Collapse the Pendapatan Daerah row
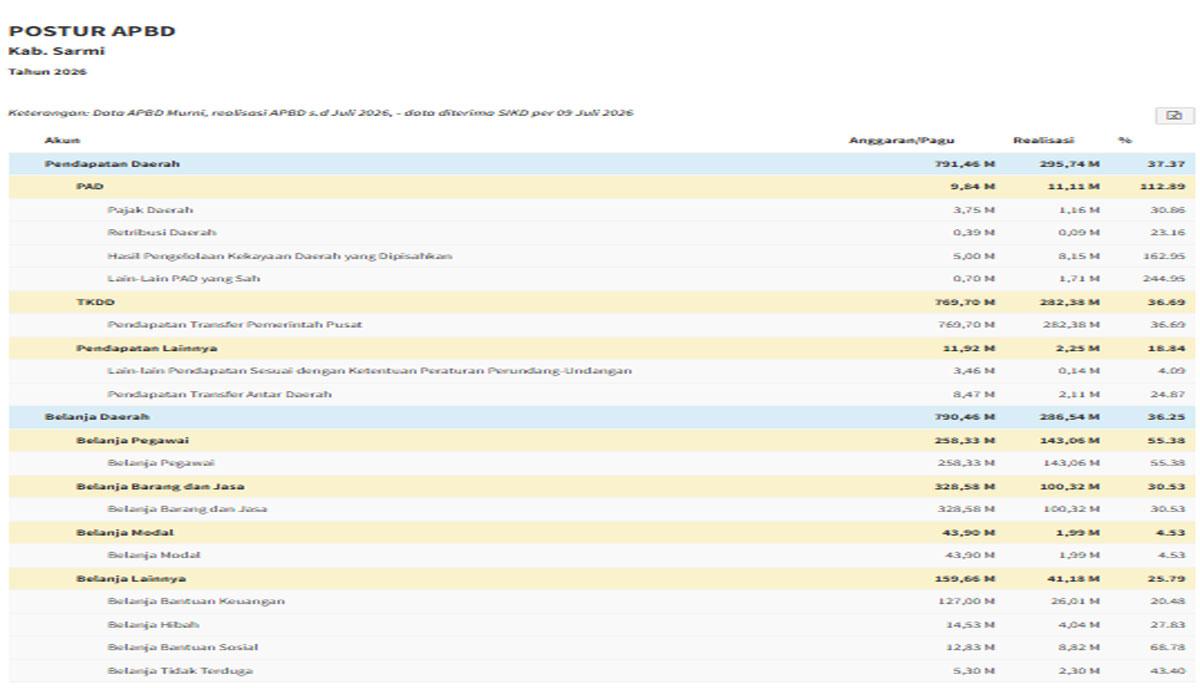This screenshot has width=1200, height=700. (602, 164)
